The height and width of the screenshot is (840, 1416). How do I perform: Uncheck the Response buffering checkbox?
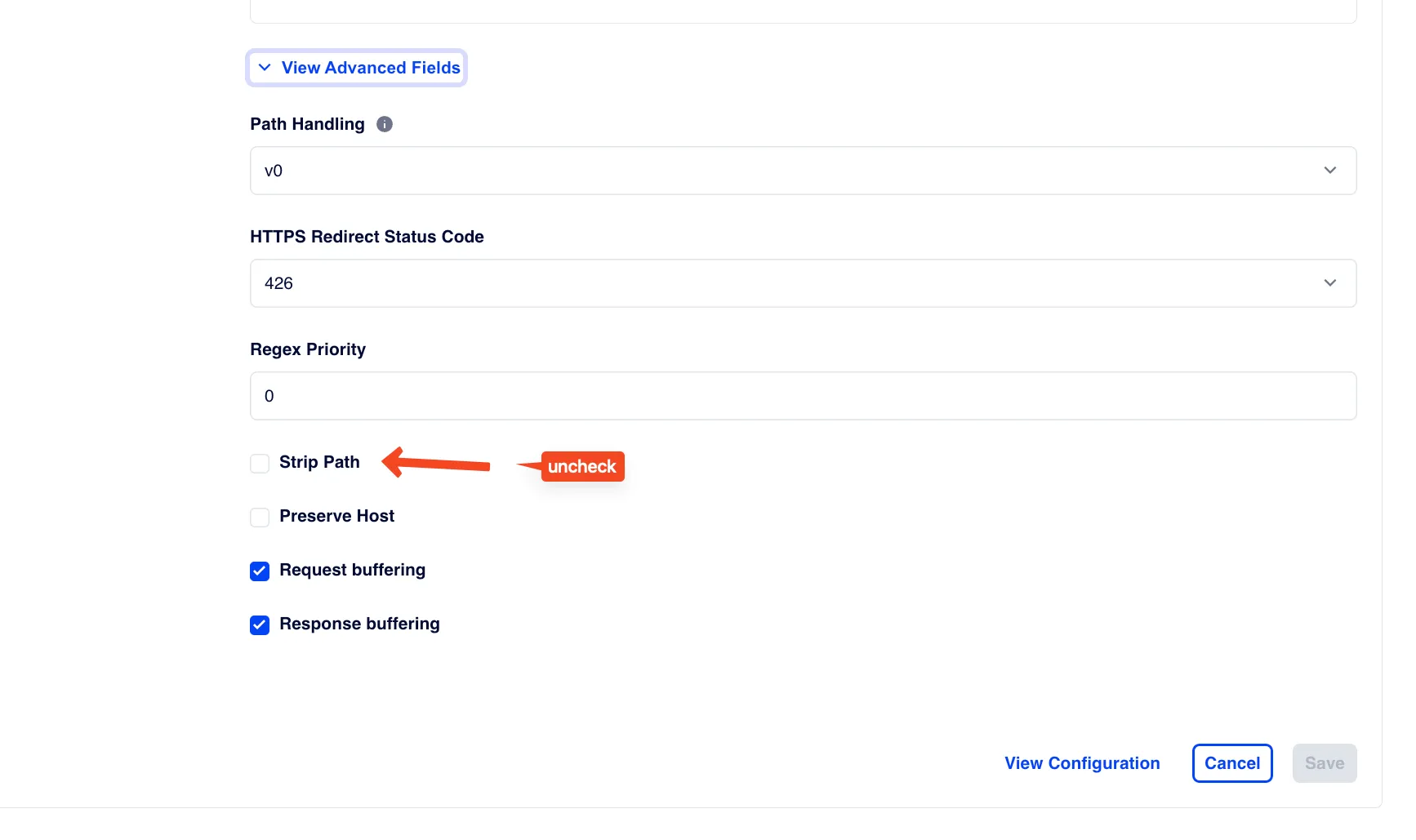(x=260, y=625)
